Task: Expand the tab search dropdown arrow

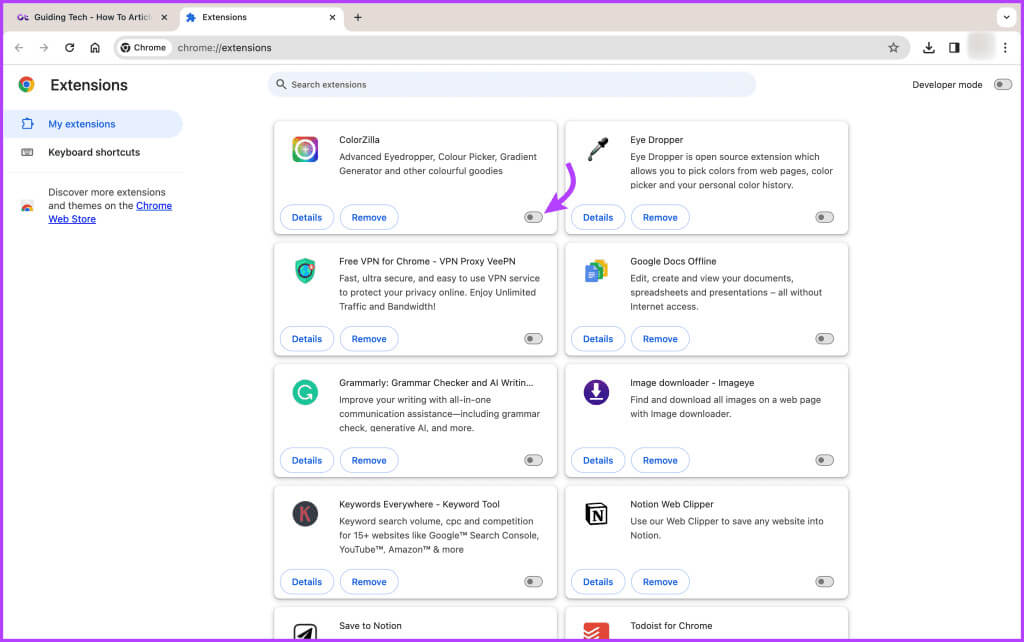Action: tap(1006, 18)
